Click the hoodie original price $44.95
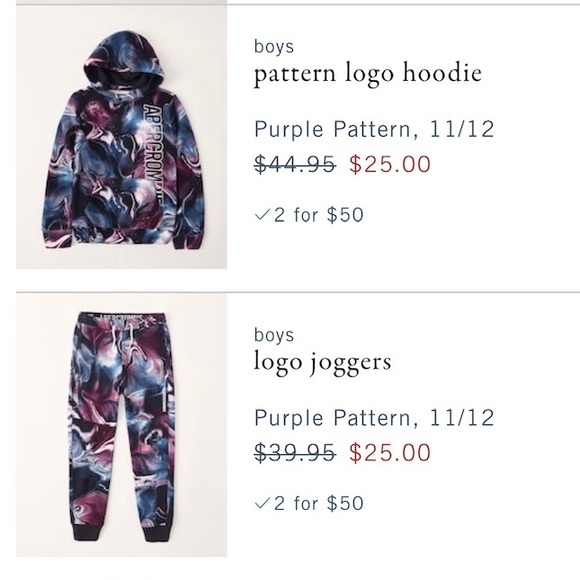Image resolution: width=580 pixels, height=580 pixels. pyautogui.click(x=295, y=164)
